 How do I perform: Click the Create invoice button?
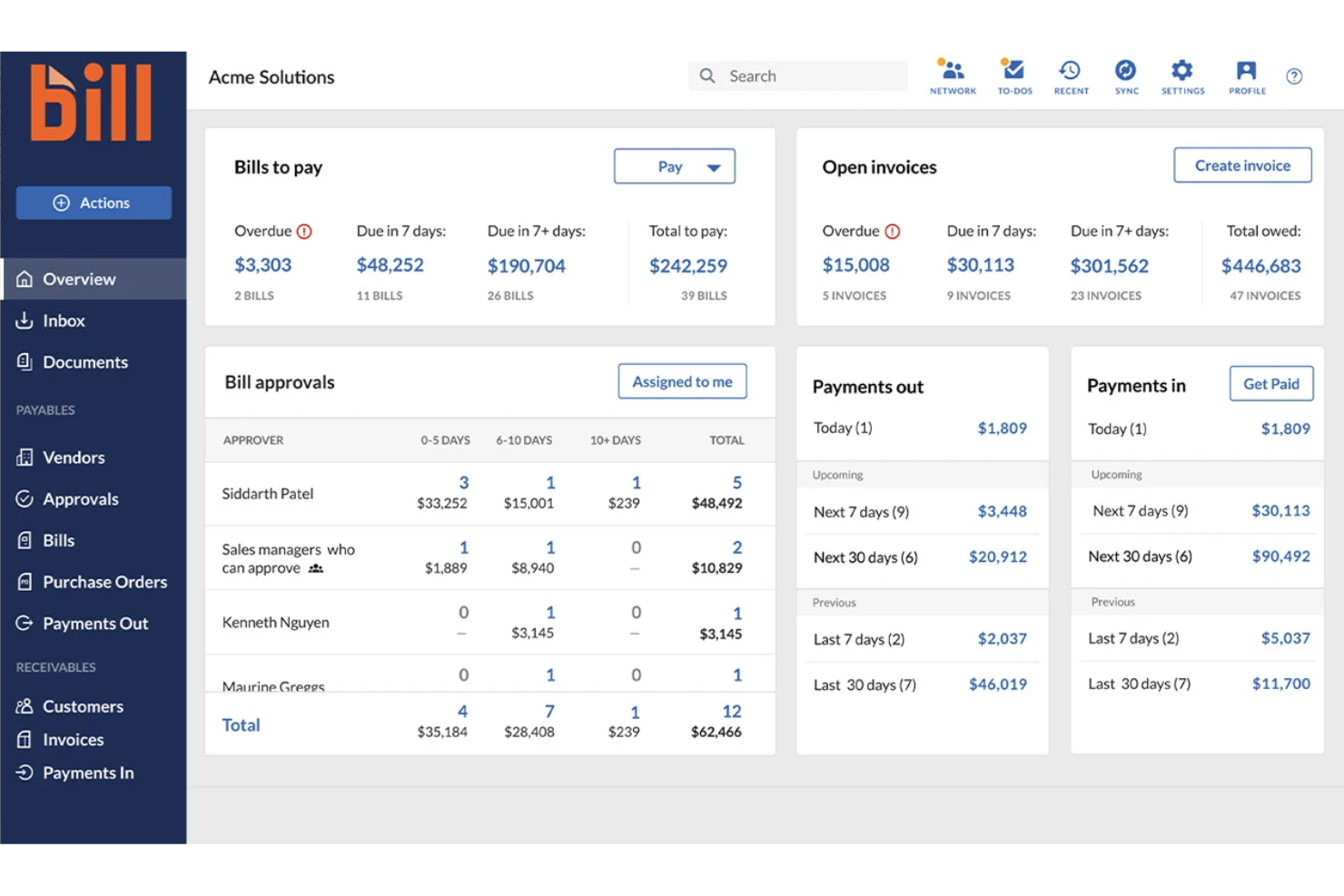click(x=1242, y=165)
